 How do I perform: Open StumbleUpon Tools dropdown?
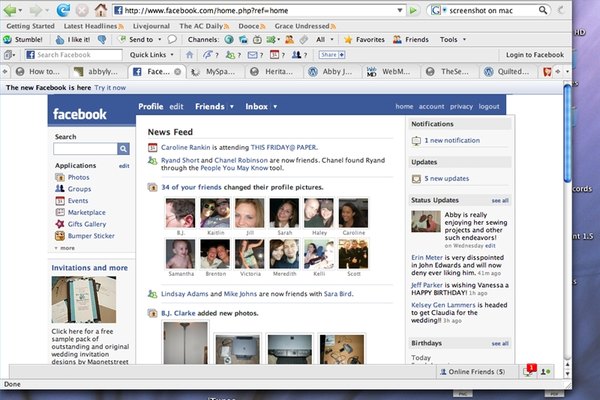(x=464, y=39)
